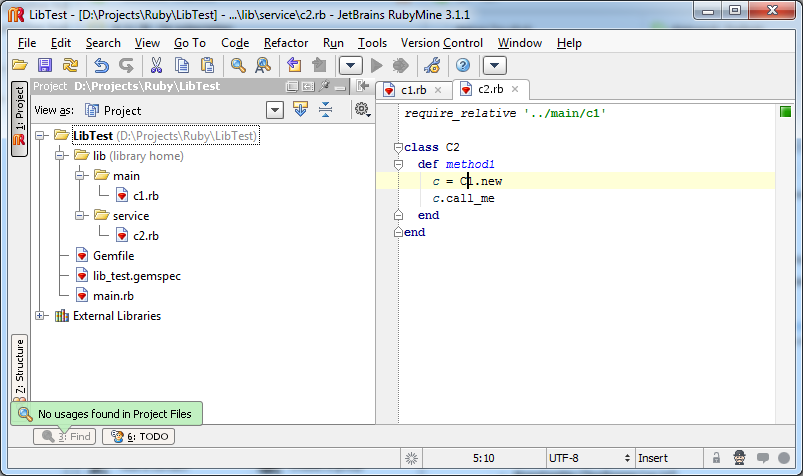
Task: Collapse the LibTest root node
Action: 39,136
